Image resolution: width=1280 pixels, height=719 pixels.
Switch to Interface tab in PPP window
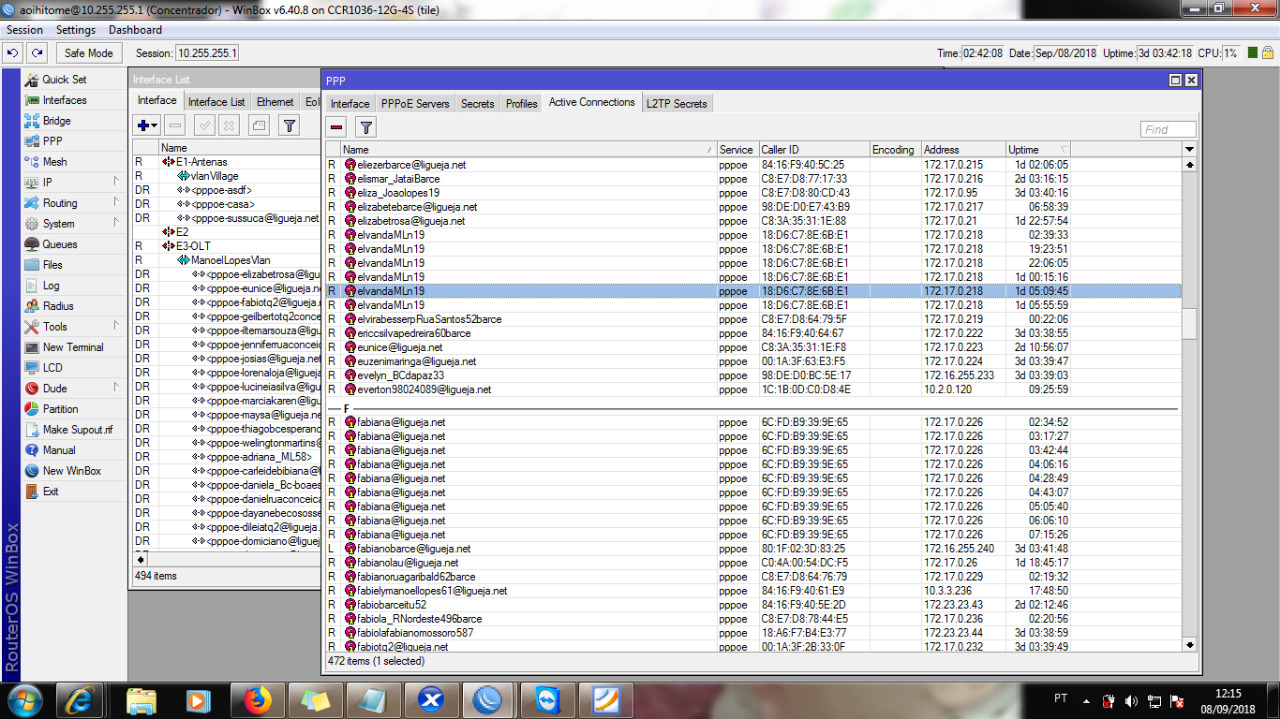(x=350, y=103)
